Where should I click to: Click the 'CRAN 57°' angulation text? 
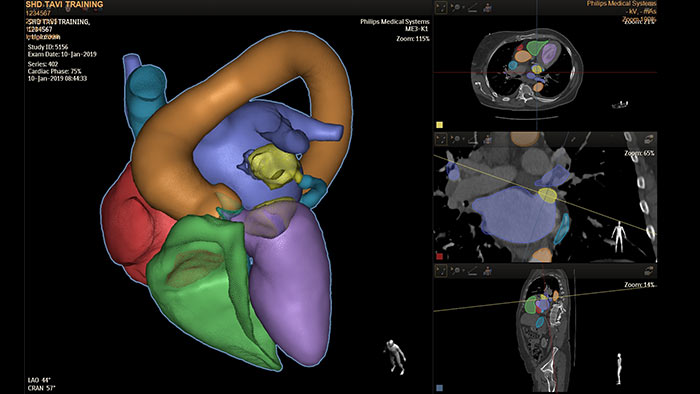tap(42, 388)
